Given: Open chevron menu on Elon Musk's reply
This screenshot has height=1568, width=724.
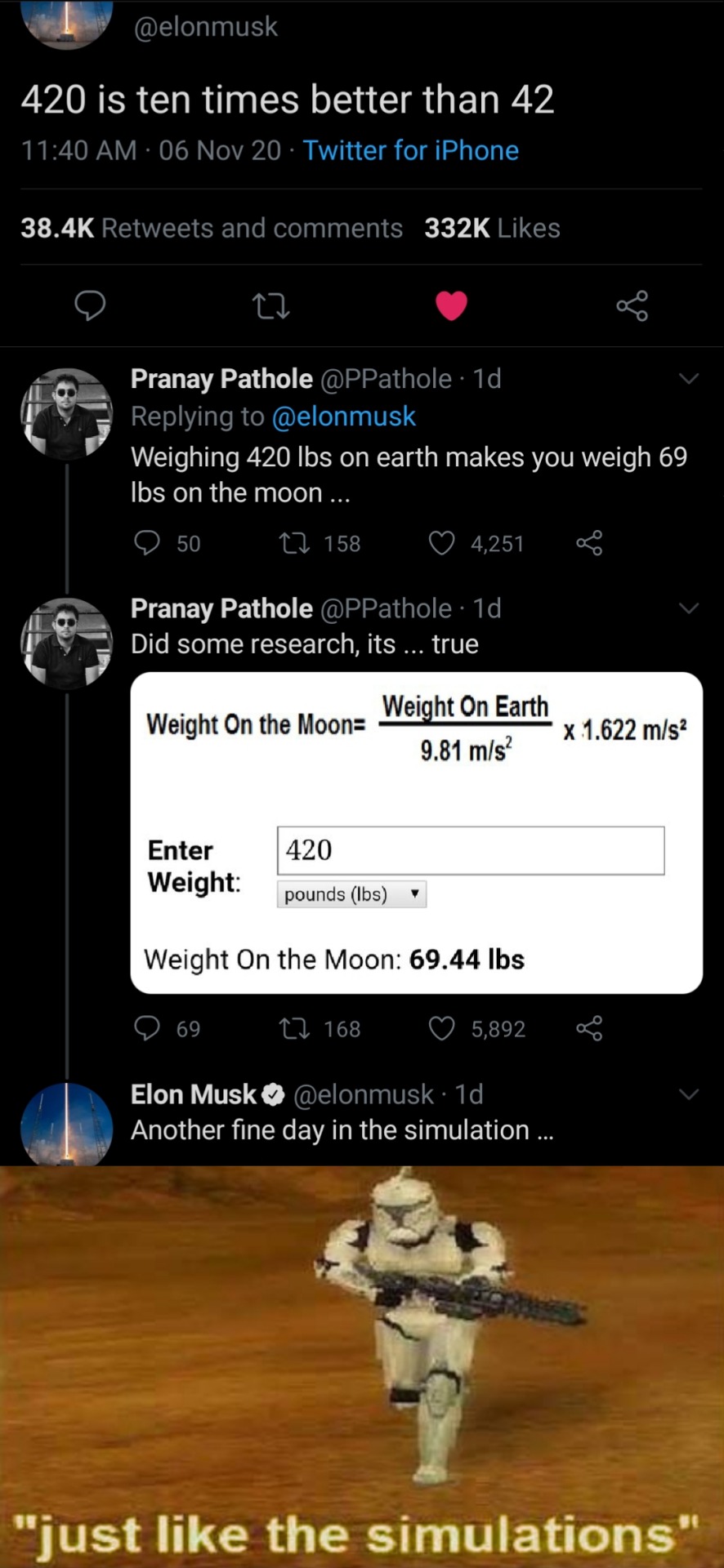Looking at the screenshot, I should click(x=689, y=1094).
